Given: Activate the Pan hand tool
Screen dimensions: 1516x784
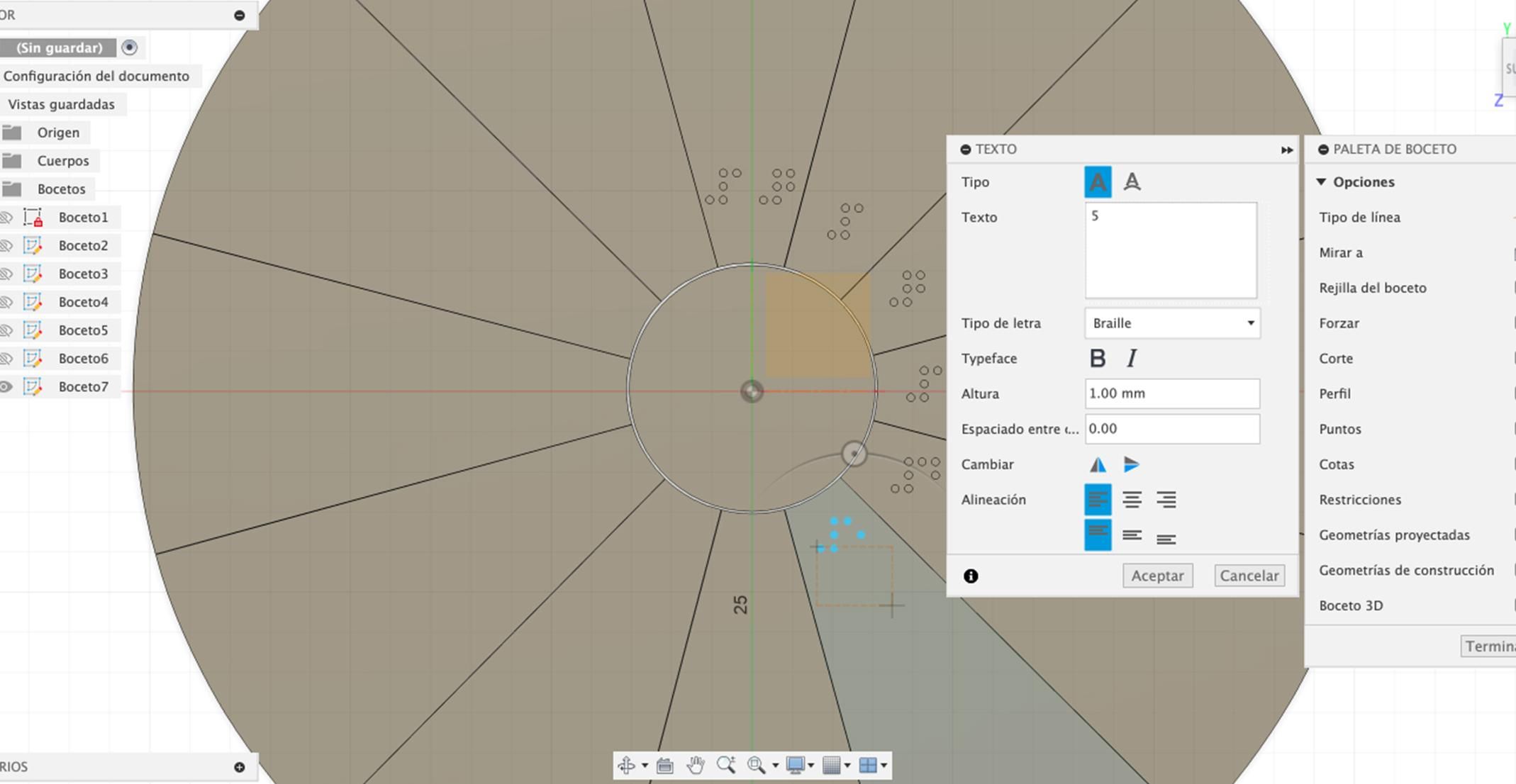Looking at the screenshot, I should pos(695,766).
